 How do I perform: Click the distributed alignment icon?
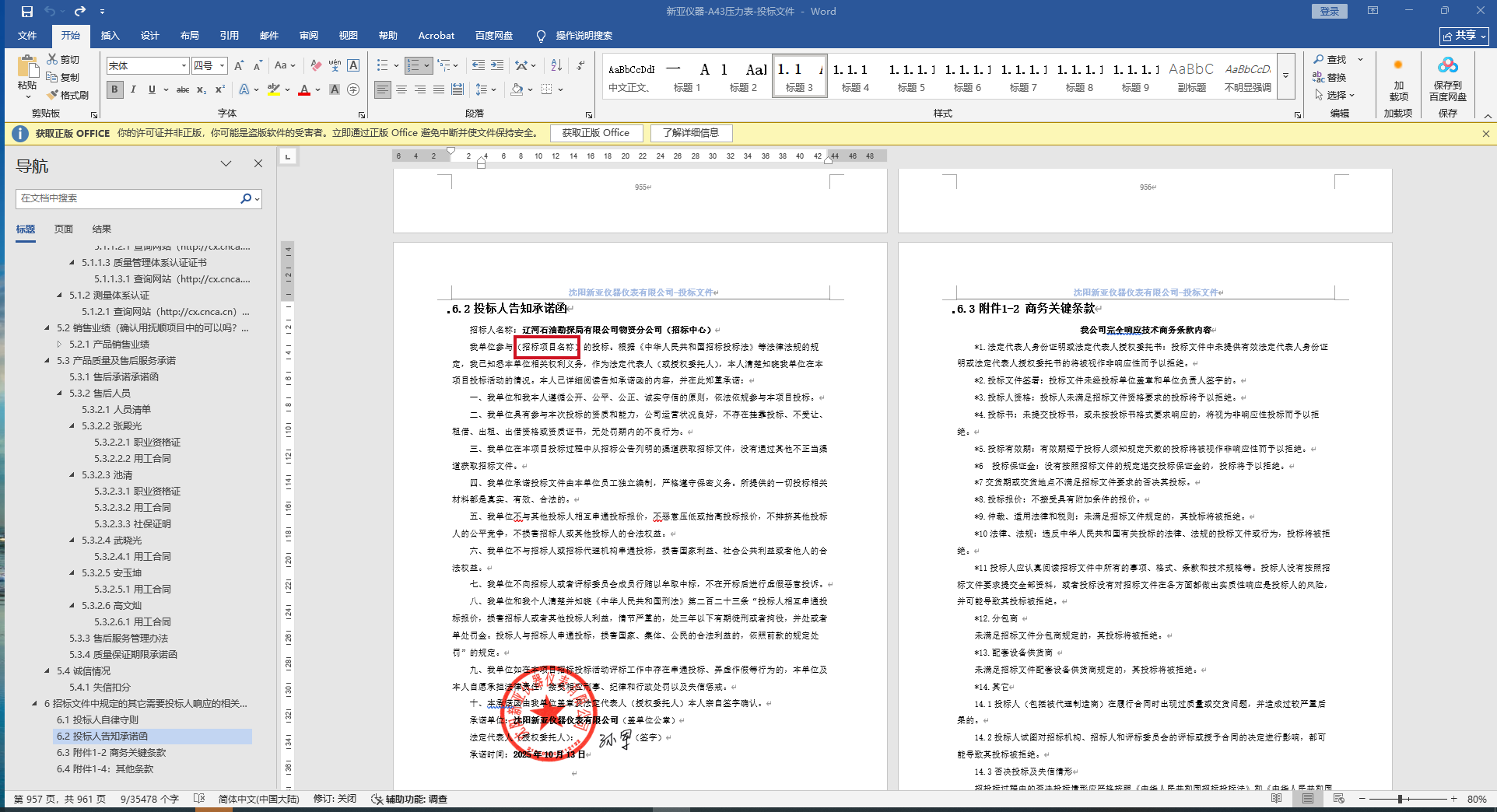click(x=458, y=89)
